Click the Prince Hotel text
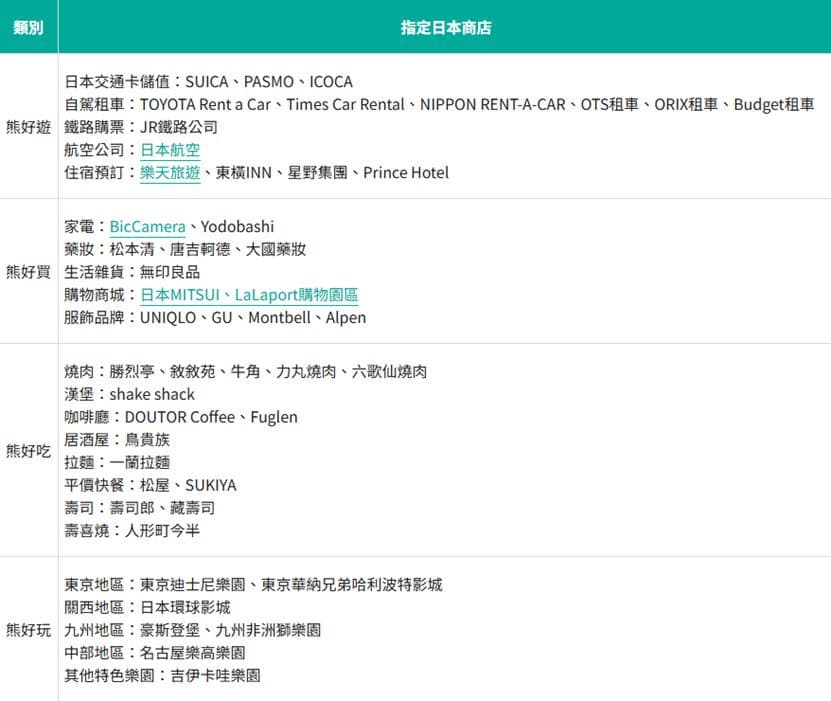Viewport: 831px width, 701px height. click(406, 173)
